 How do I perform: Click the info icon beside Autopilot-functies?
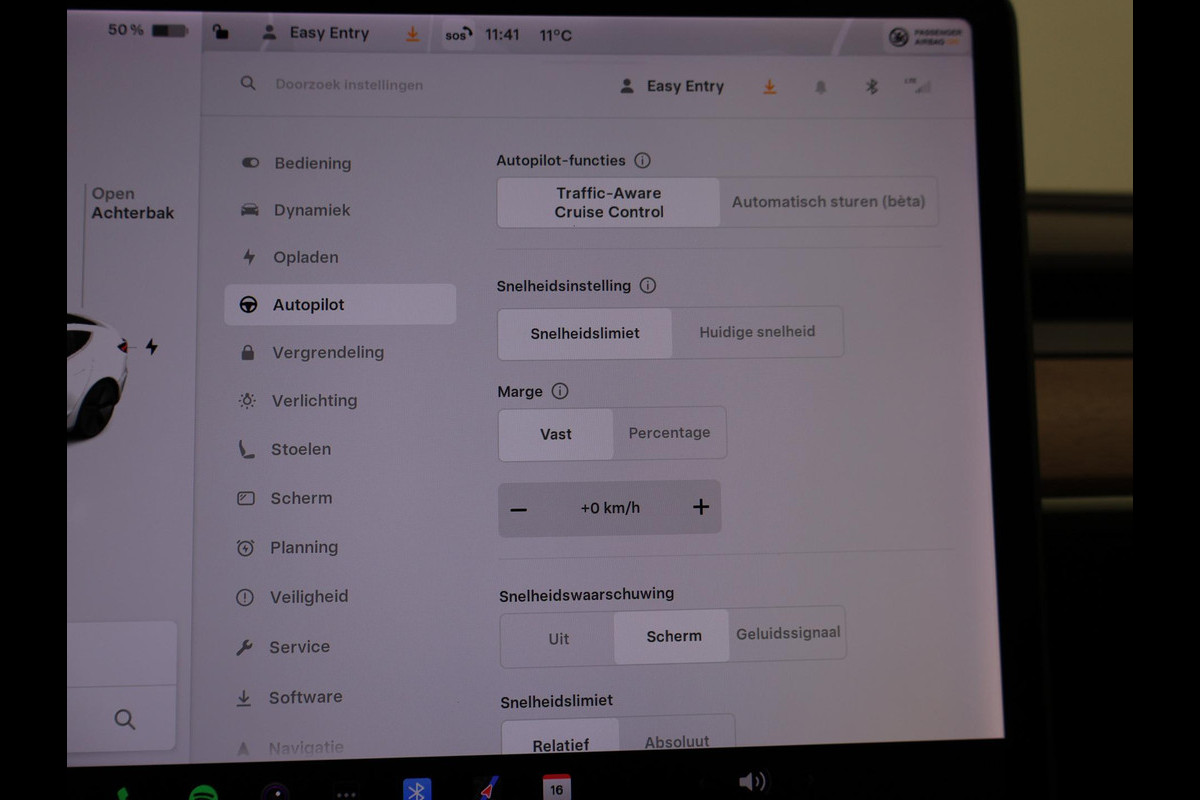[643, 160]
